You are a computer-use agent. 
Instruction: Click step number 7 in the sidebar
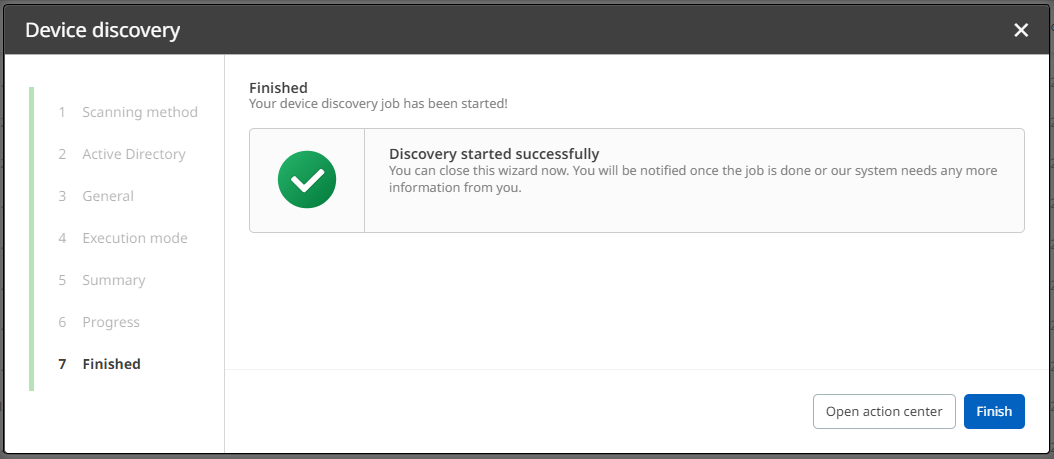(x=62, y=364)
